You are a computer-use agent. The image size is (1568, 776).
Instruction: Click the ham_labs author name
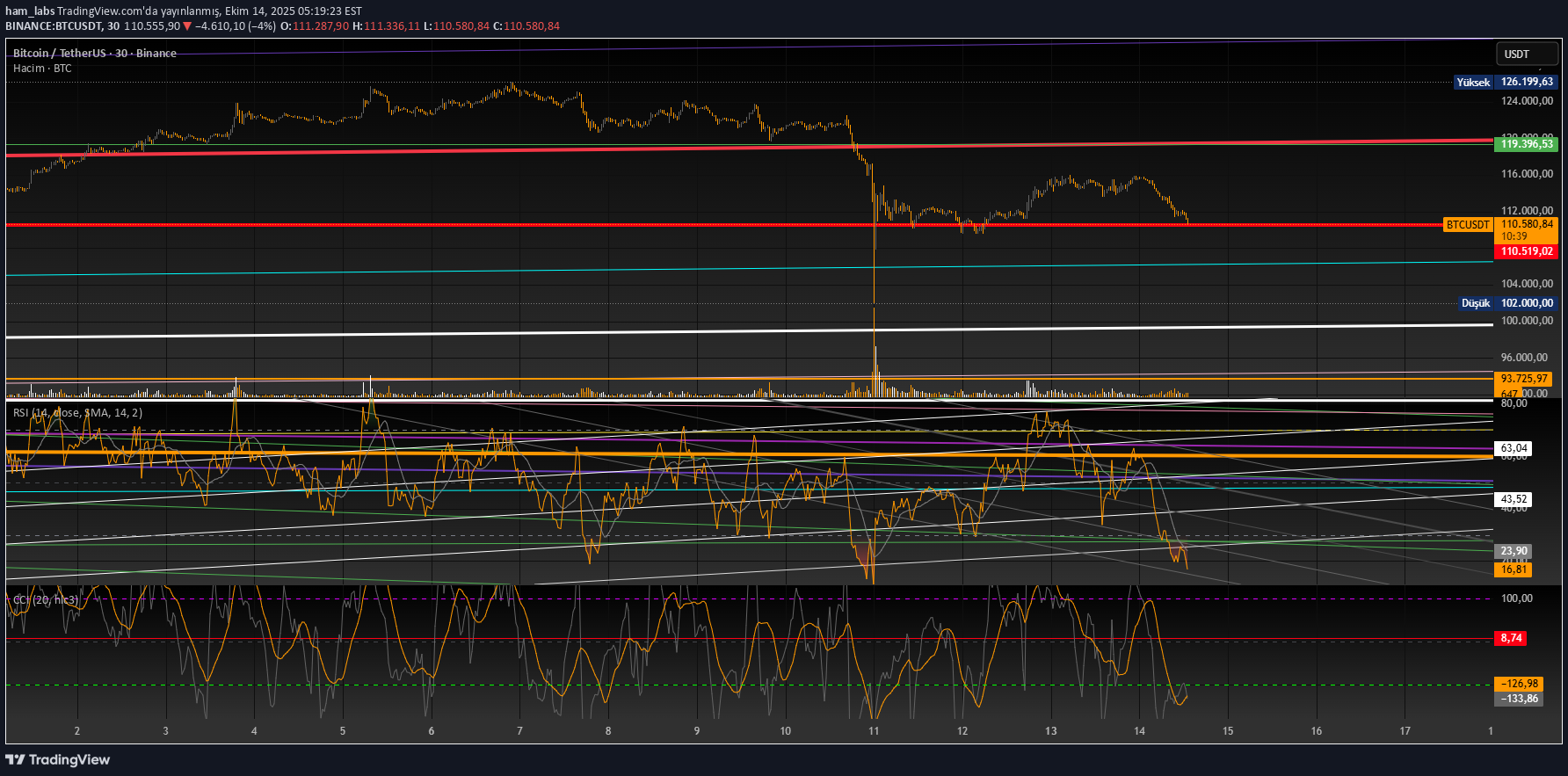coord(30,11)
